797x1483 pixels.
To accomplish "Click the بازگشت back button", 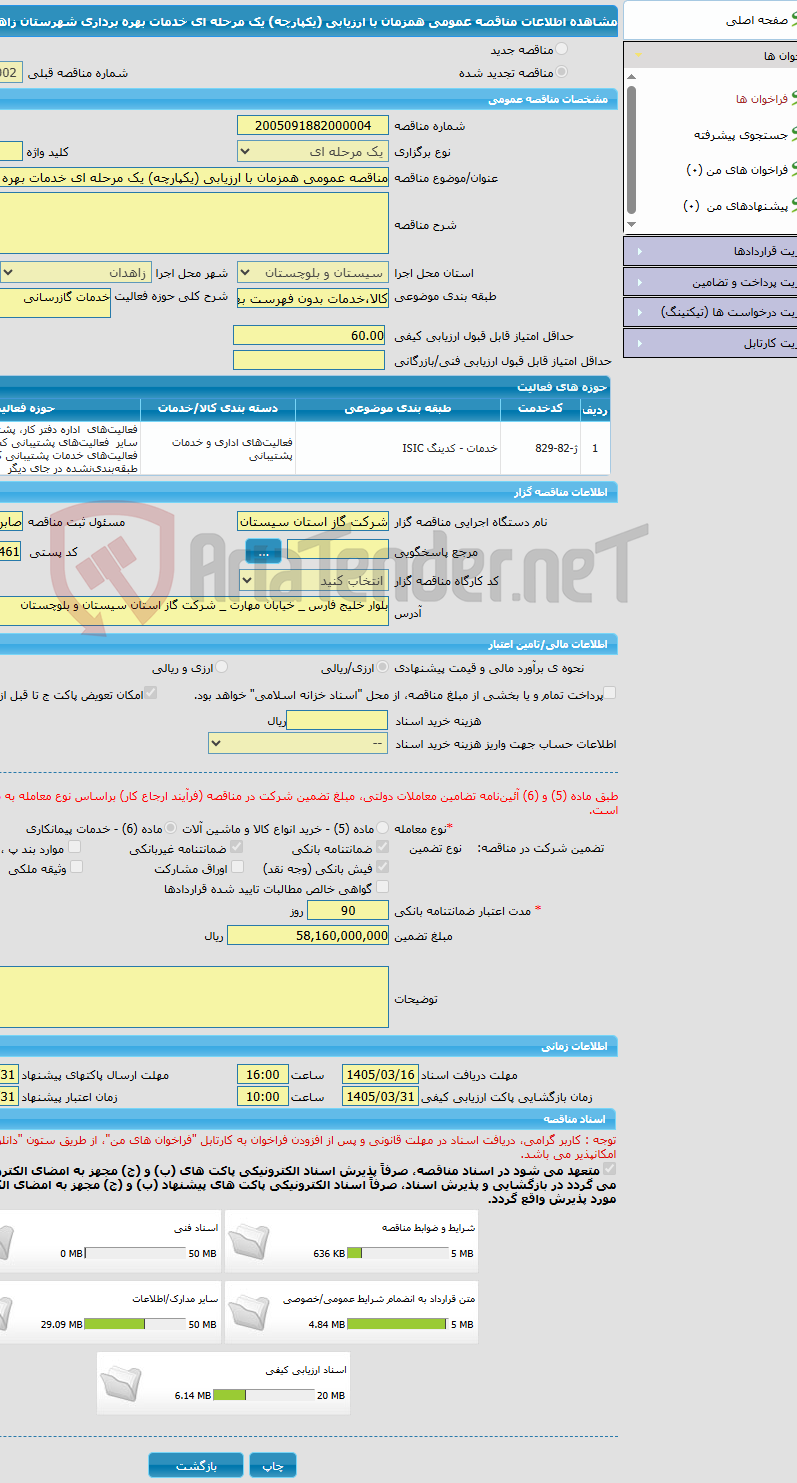I will point(196,1465).
